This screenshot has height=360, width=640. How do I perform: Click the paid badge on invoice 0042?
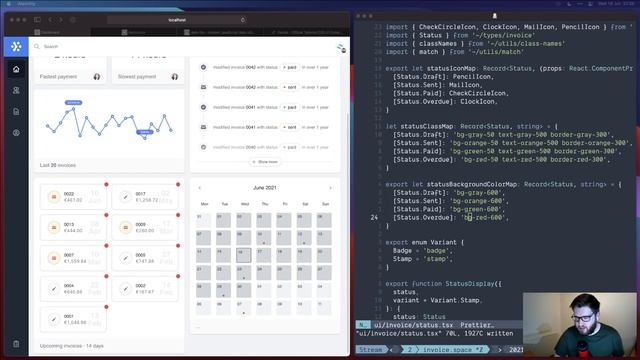(x=290, y=67)
